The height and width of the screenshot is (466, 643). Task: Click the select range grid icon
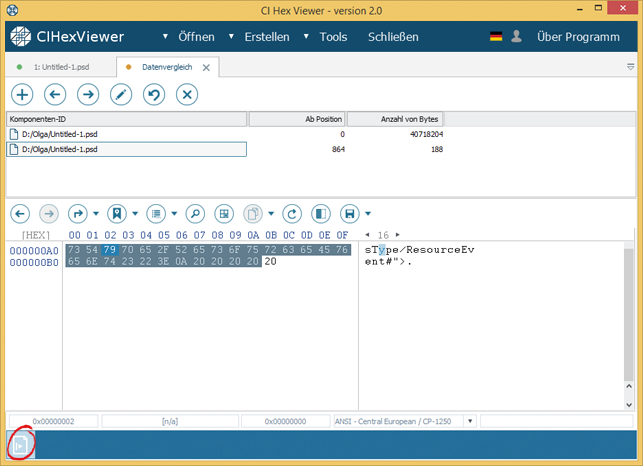pyautogui.click(x=224, y=214)
